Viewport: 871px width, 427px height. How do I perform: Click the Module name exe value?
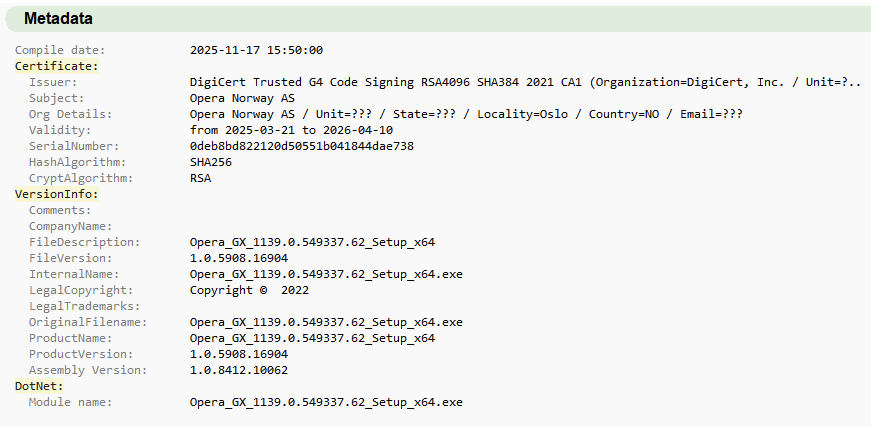point(326,402)
